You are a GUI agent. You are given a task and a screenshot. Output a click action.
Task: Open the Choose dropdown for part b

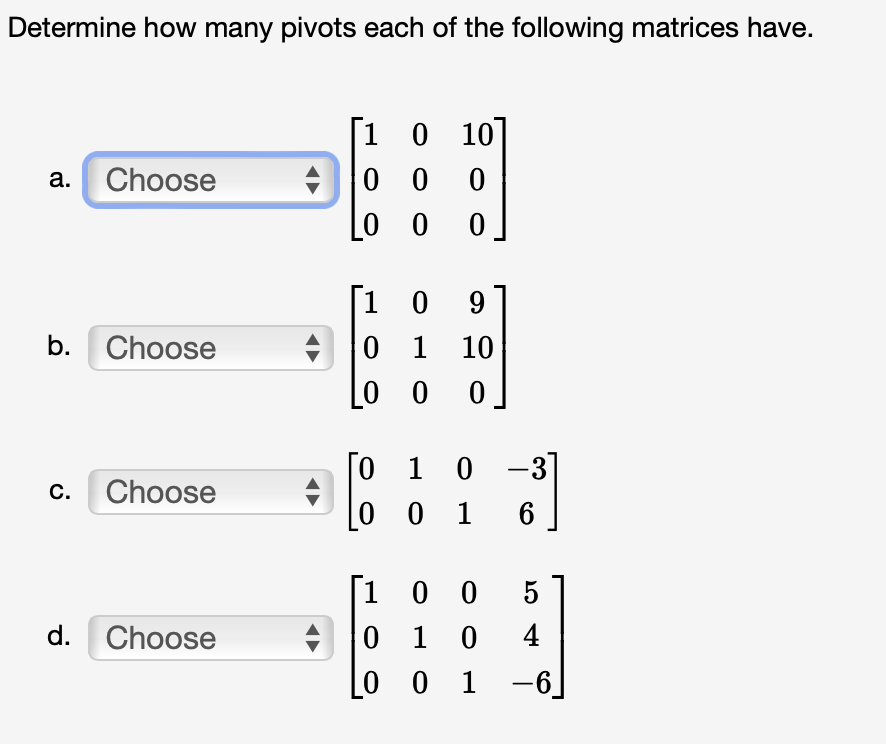point(200,348)
